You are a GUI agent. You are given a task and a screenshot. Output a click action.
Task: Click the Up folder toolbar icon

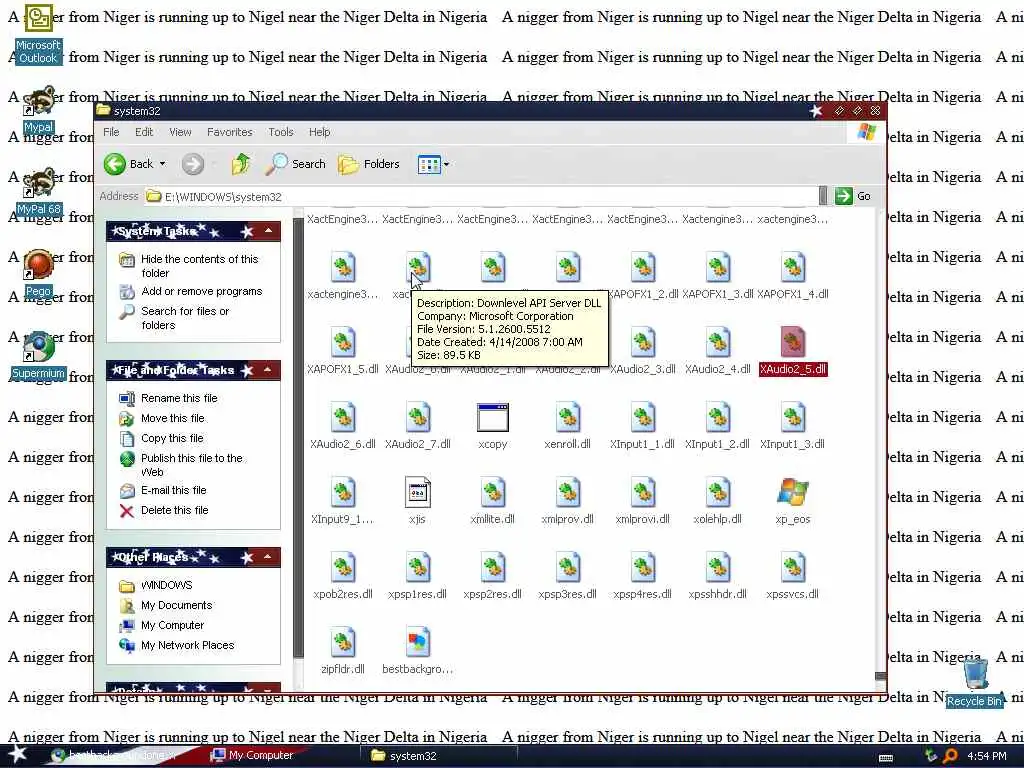tap(240, 164)
